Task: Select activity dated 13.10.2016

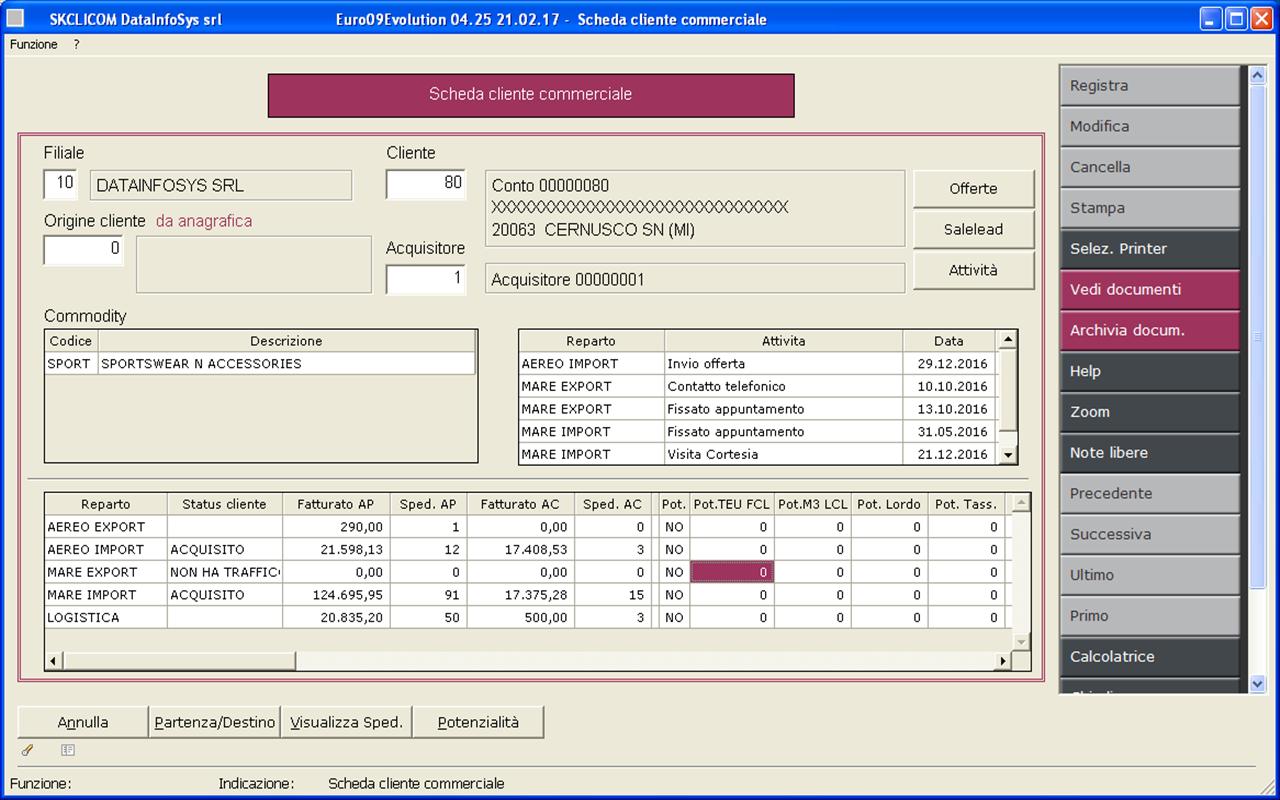Action: coord(758,409)
